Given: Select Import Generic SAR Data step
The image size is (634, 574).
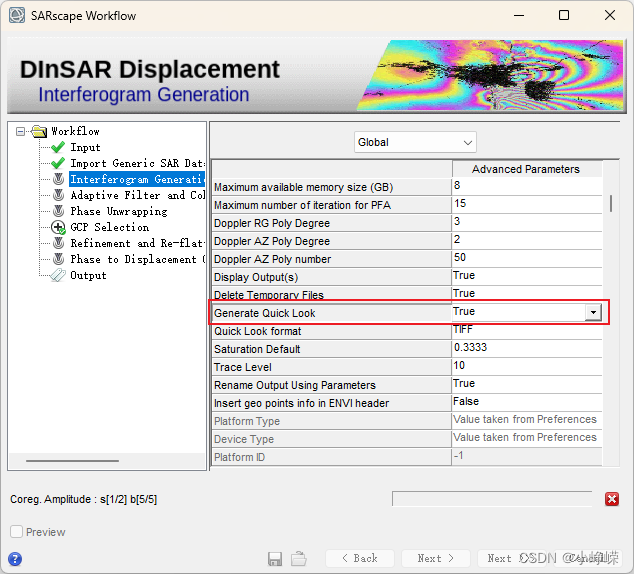Looking at the screenshot, I should tap(137, 163).
